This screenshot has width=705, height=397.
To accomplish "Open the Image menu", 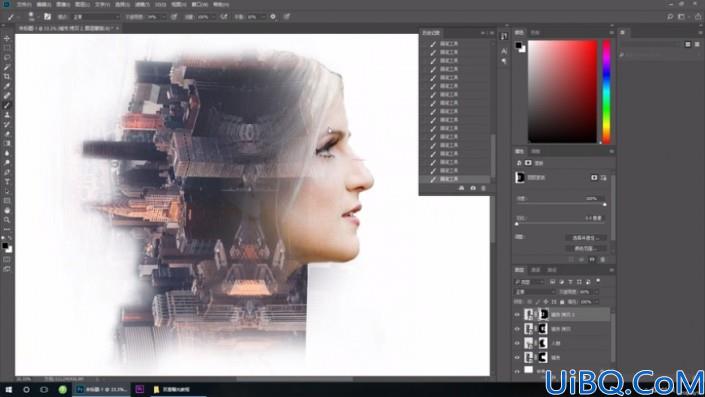I will coord(62,4).
